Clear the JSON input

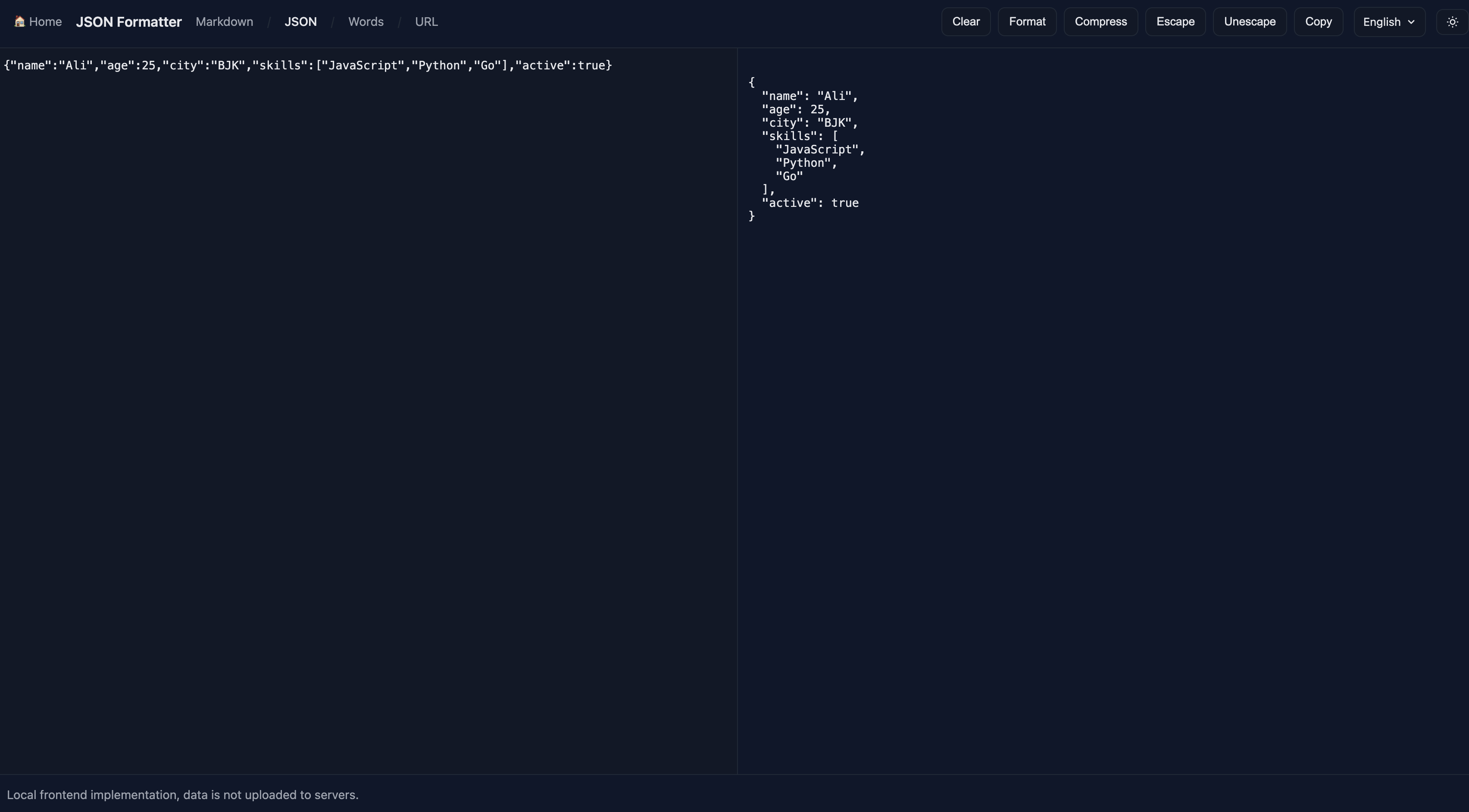pyautogui.click(x=966, y=21)
